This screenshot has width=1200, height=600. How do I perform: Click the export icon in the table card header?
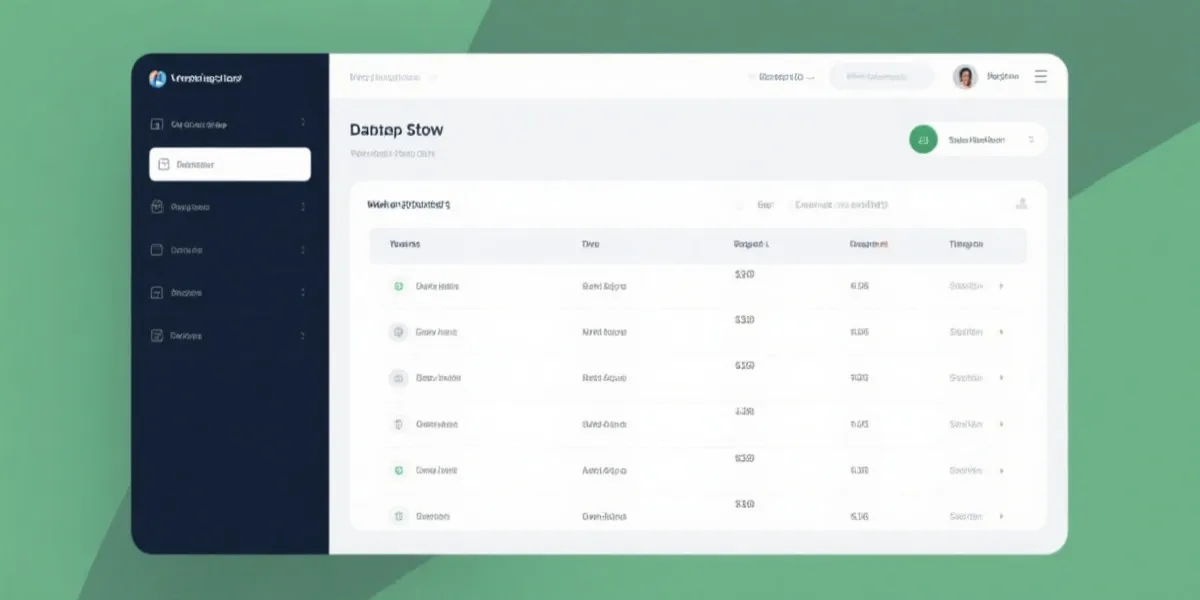1021,204
